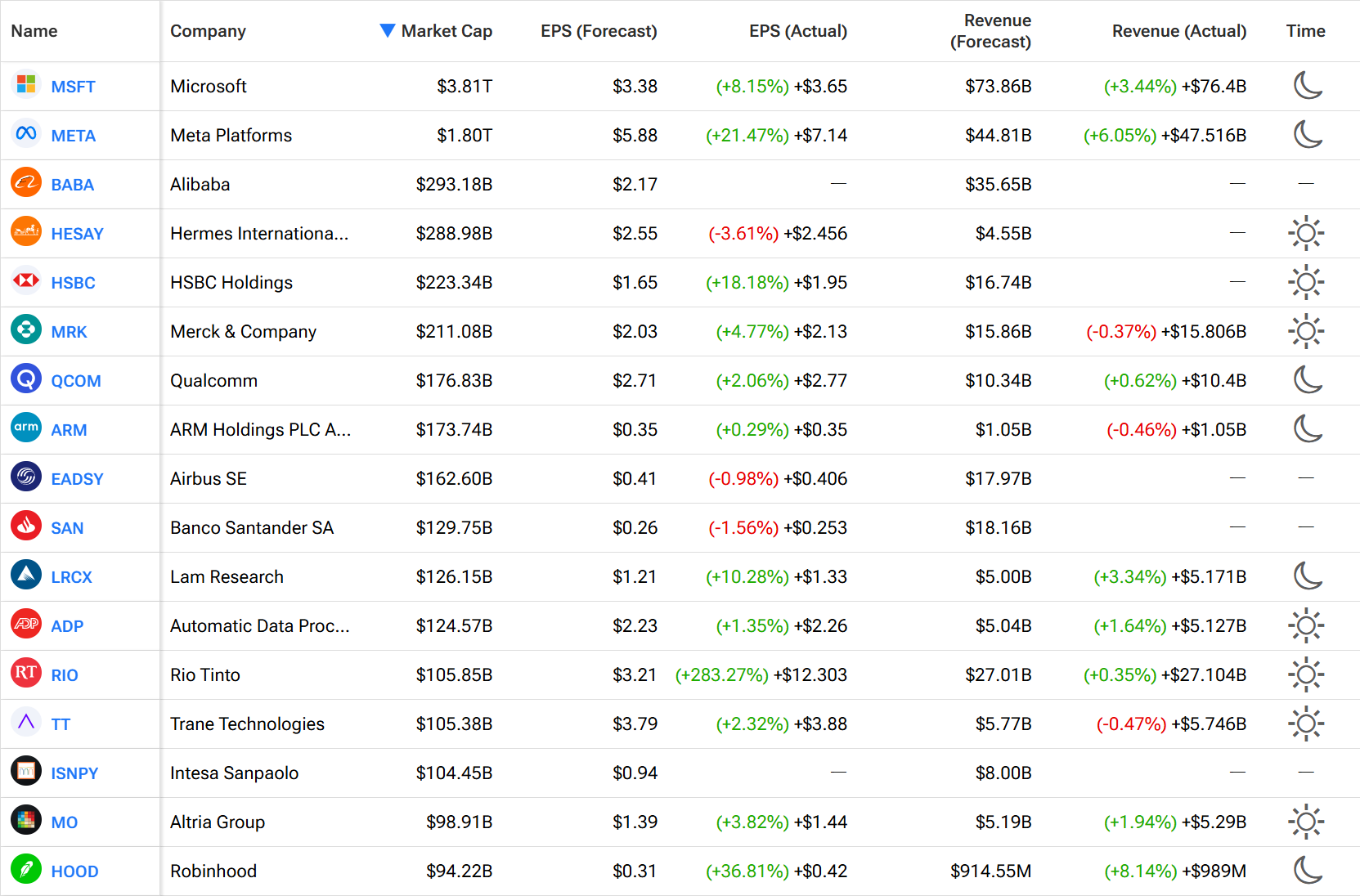The height and width of the screenshot is (896, 1360).
Task: Click the Lam Research logo icon
Action: 26,575
